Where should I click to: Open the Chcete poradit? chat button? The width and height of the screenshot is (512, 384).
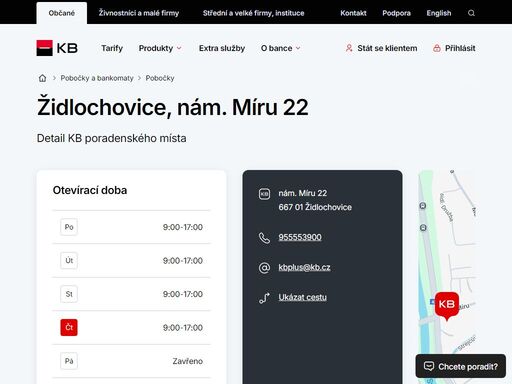[460, 366]
